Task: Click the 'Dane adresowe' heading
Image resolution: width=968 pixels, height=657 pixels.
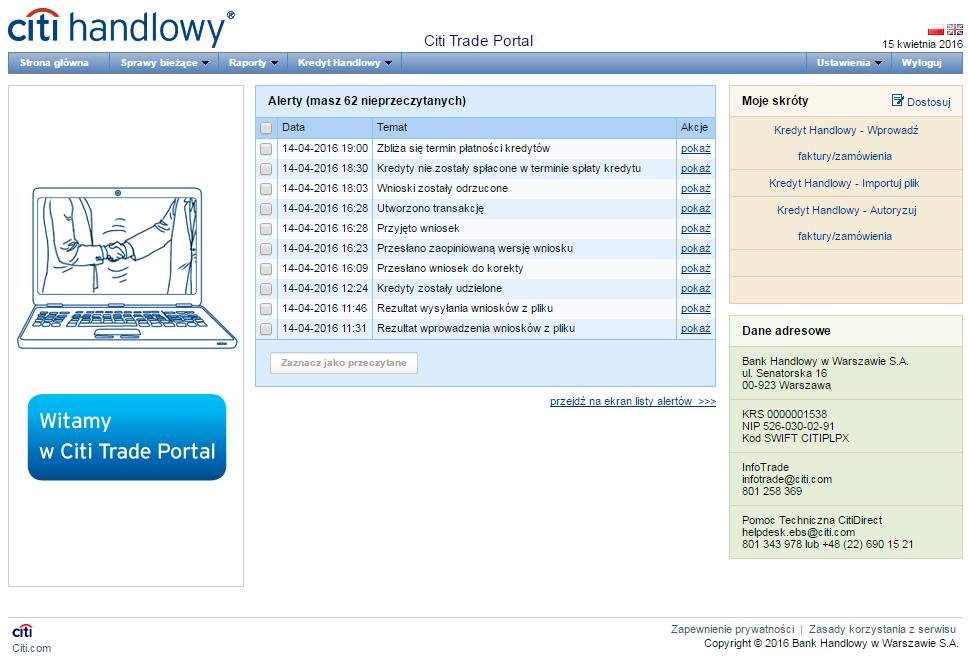Action: pos(786,330)
